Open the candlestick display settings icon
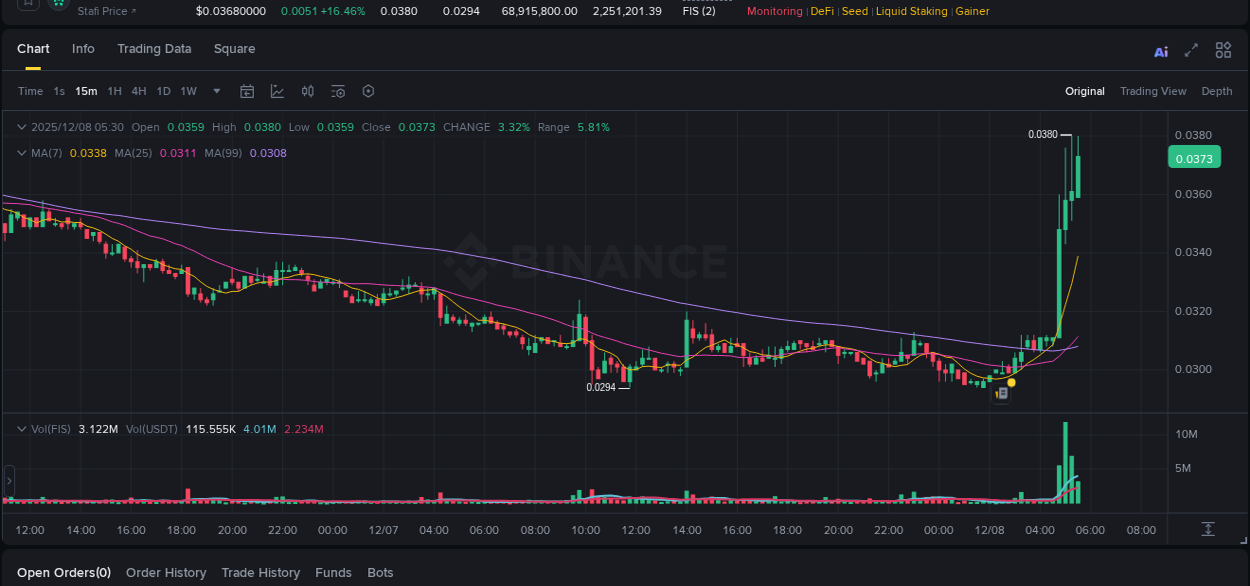Screen dimensions: 1250x586 tap(307, 91)
